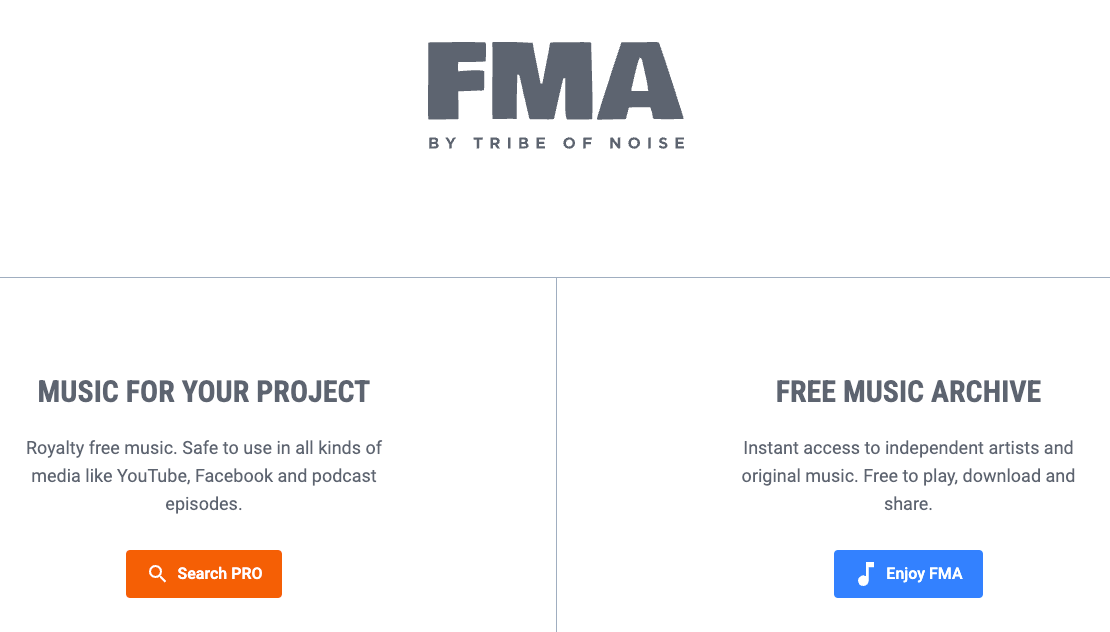1110x632 pixels.
Task: Click the BY TRIBE OF NOISE tagline
Action: 555,142
